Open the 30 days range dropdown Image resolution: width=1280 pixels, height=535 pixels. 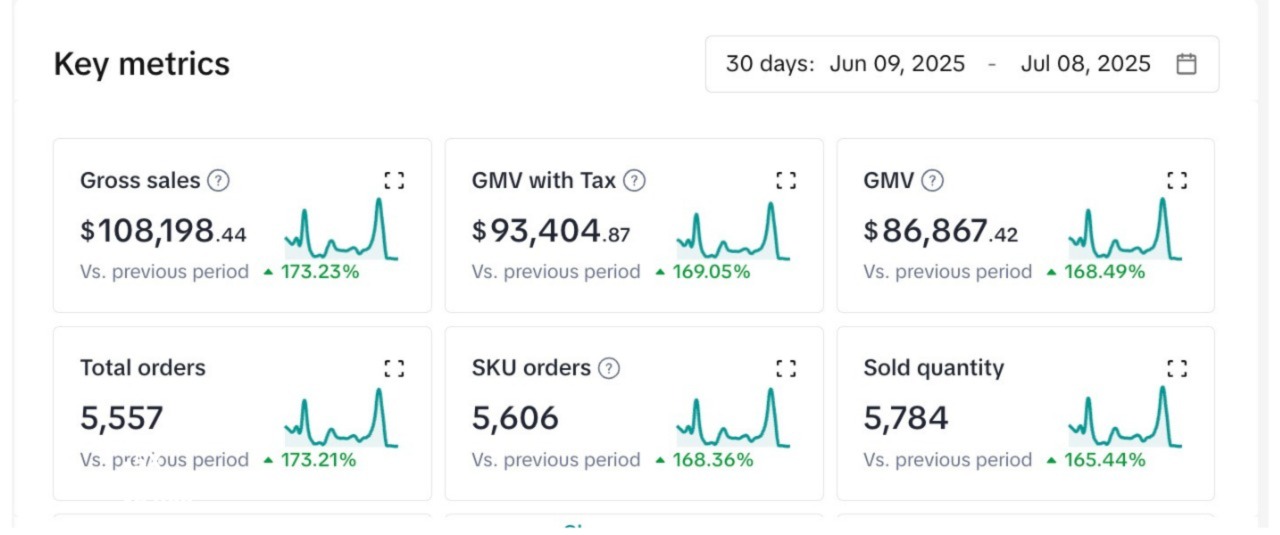[769, 64]
